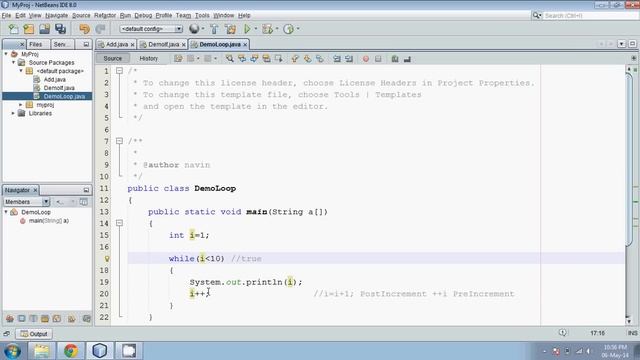Collapse the license comment fold on line 1
Screen dimensions: 640x360
coord(119,71)
